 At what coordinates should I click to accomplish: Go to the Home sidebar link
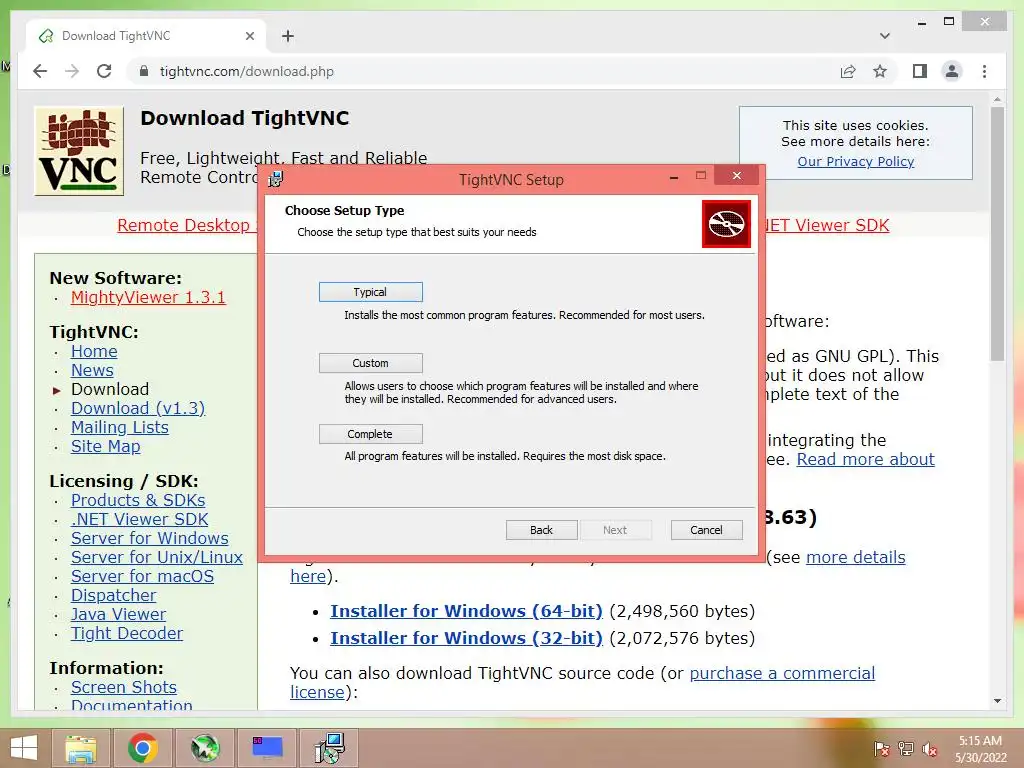click(94, 351)
